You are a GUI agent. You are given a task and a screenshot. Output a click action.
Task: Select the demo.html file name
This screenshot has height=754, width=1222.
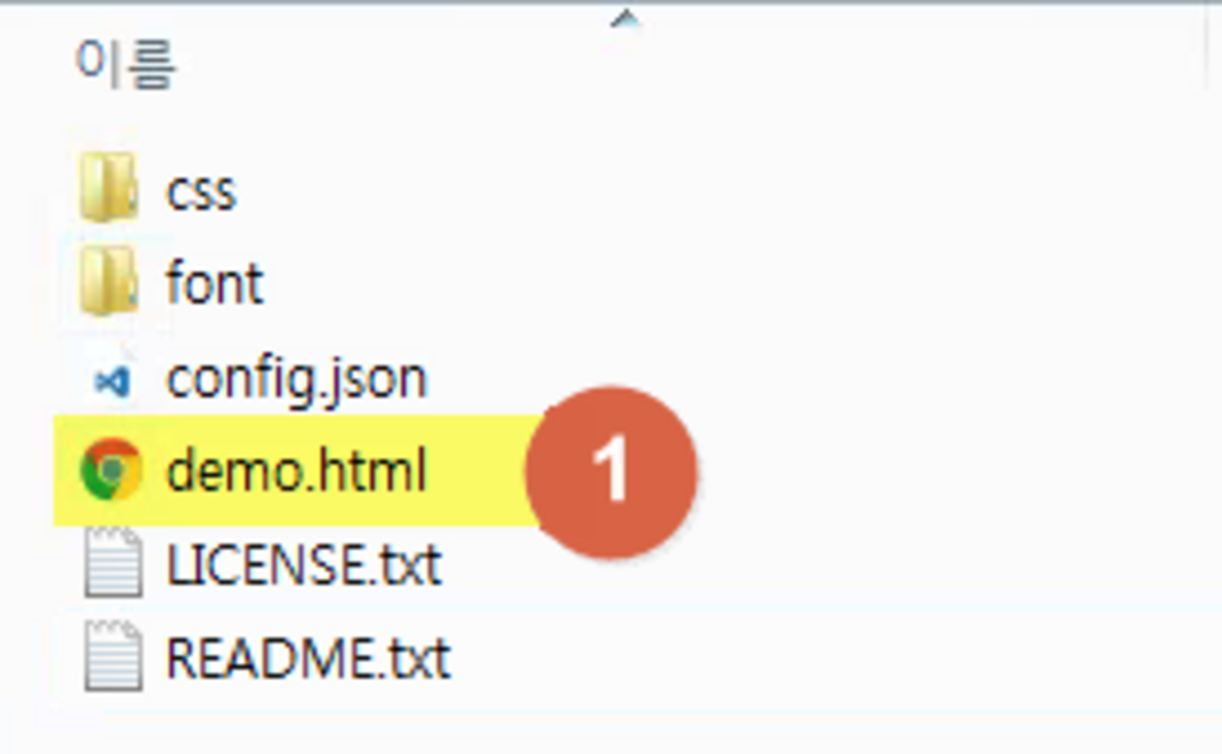[x=296, y=471]
